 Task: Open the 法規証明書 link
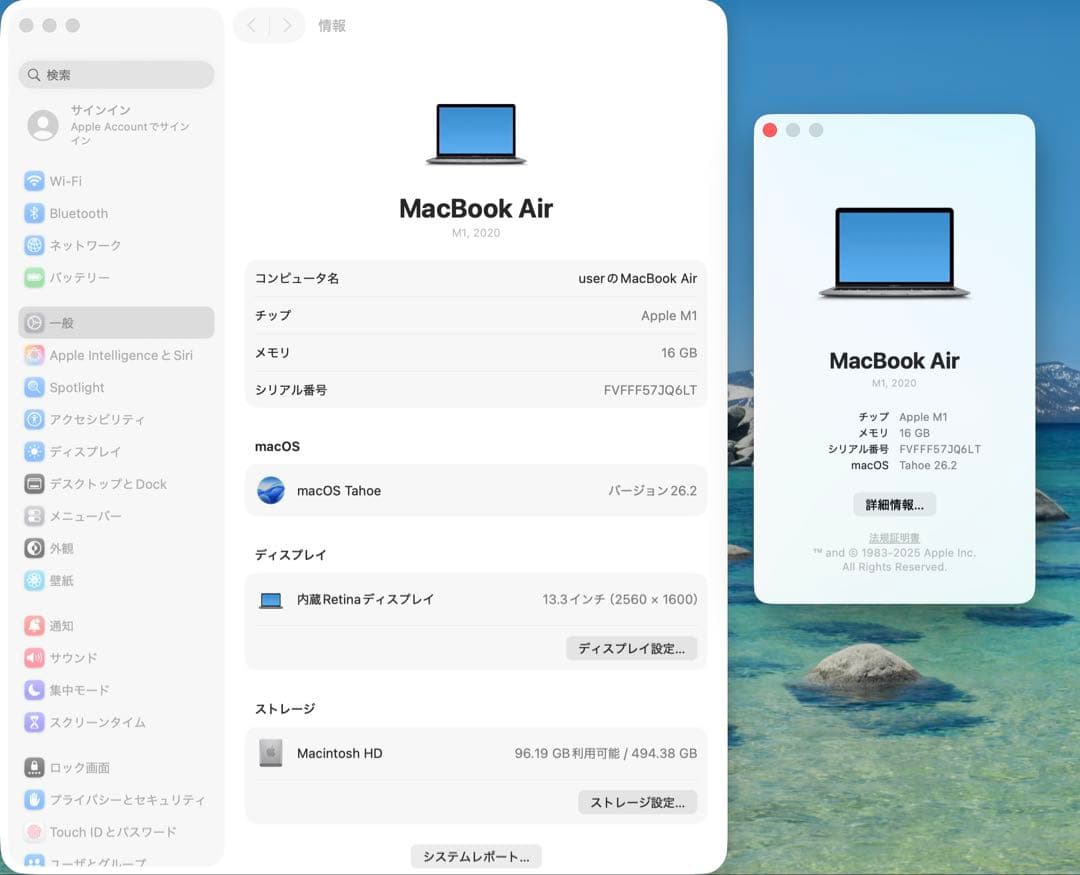click(x=893, y=536)
